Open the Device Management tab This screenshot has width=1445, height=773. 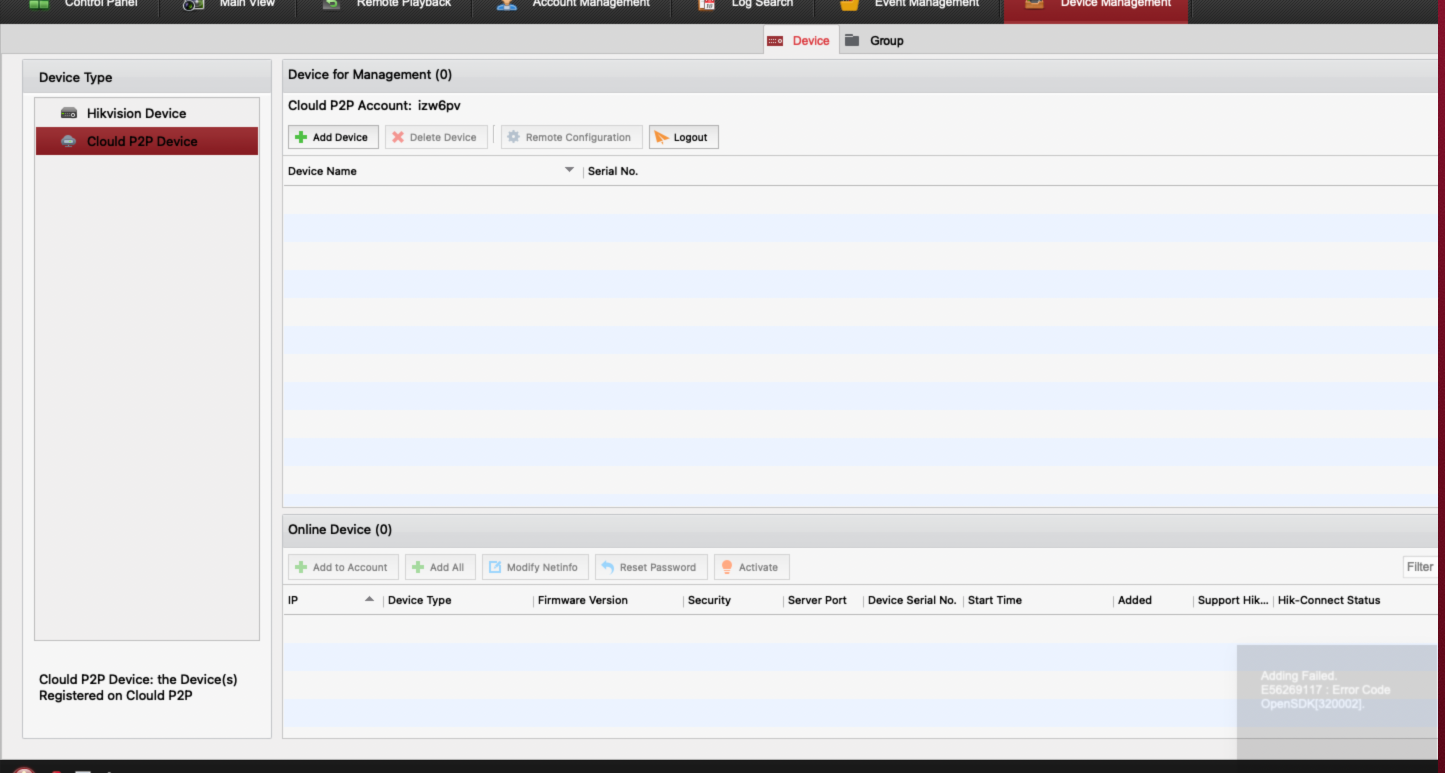coord(1098,6)
